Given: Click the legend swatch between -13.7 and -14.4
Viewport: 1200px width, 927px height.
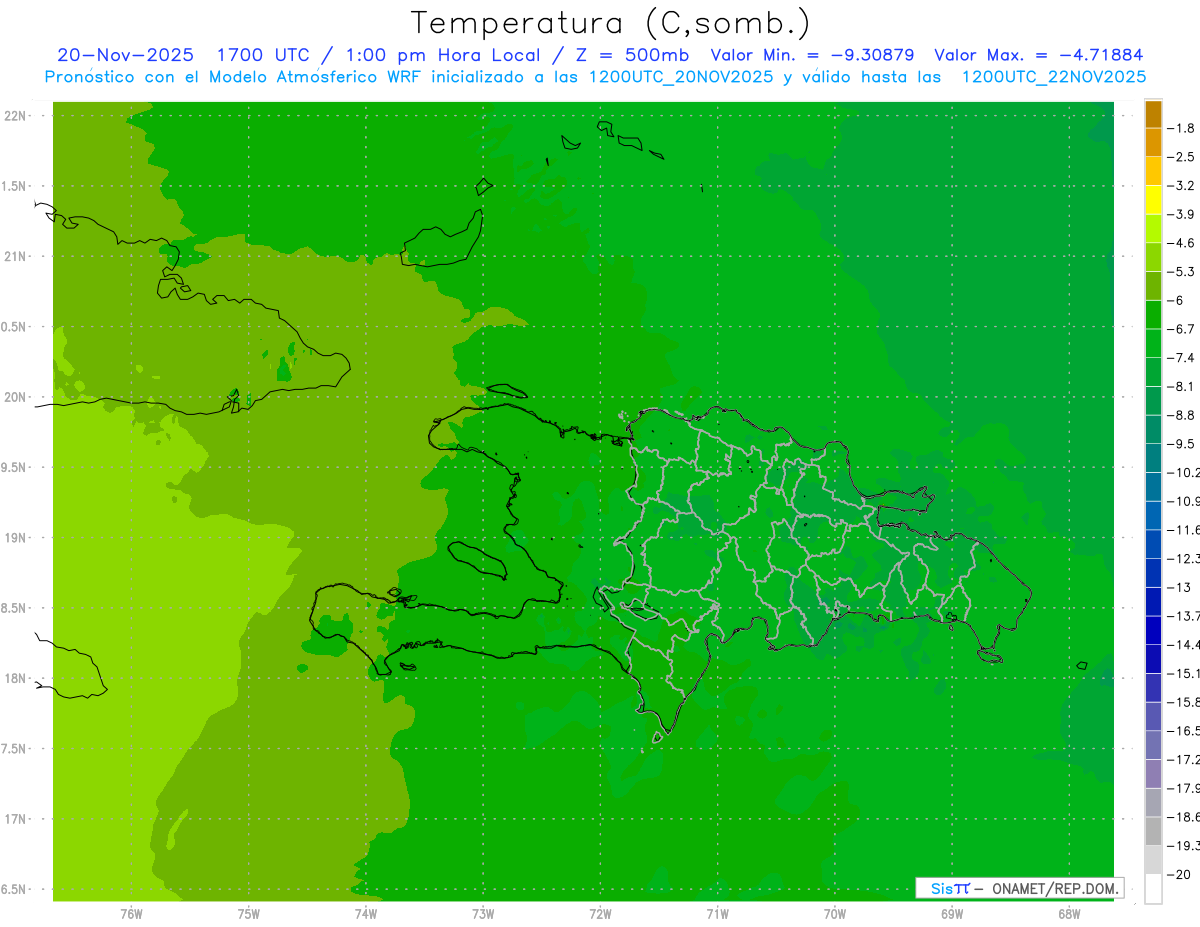Looking at the screenshot, I should [x=1153, y=630].
